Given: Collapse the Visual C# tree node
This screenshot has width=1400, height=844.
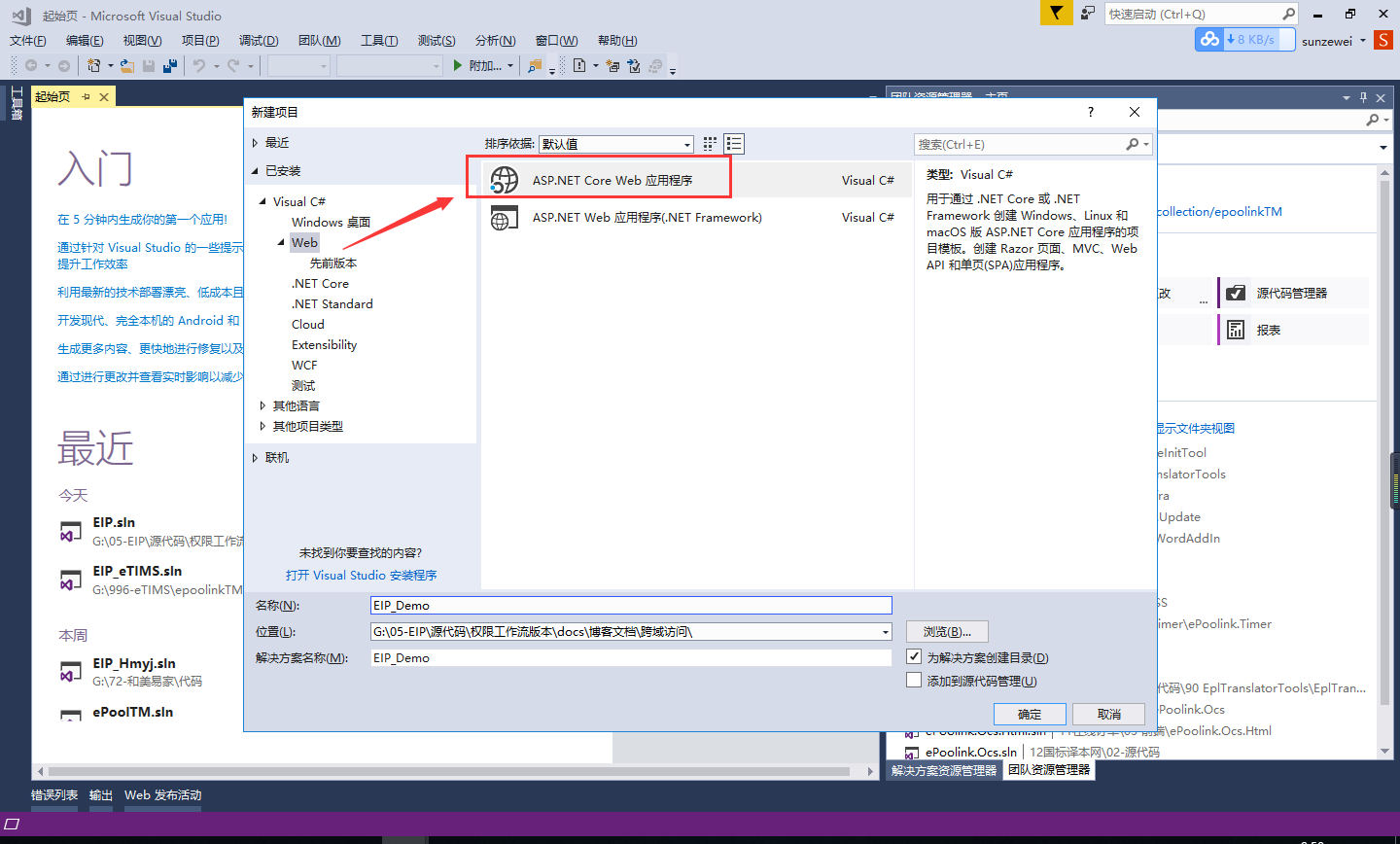Looking at the screenshot, I should click(262, 201).
